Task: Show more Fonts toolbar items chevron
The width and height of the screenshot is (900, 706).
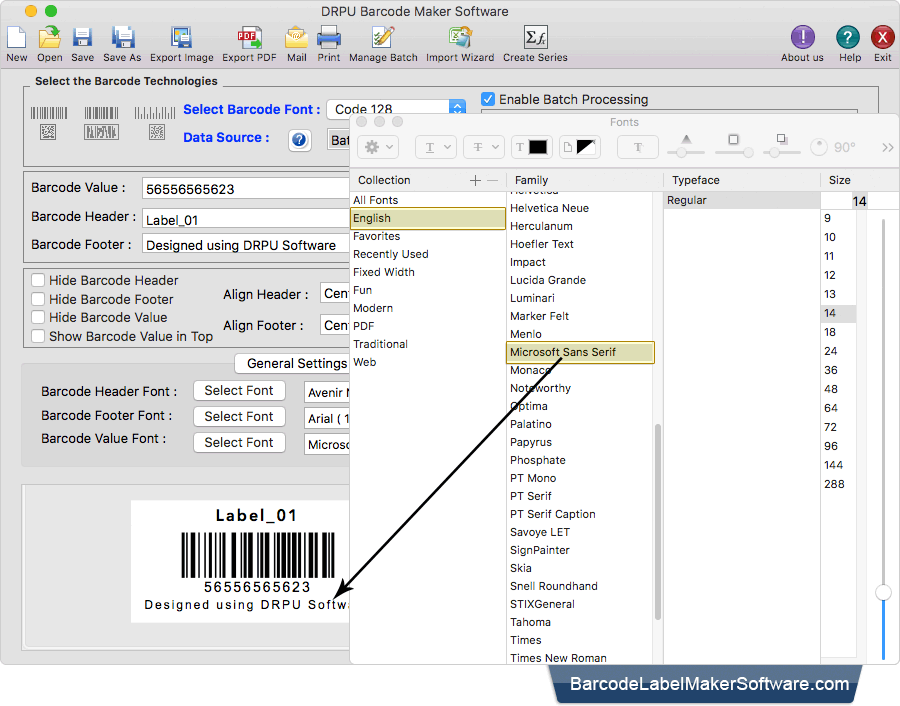Action: point(887,148)
